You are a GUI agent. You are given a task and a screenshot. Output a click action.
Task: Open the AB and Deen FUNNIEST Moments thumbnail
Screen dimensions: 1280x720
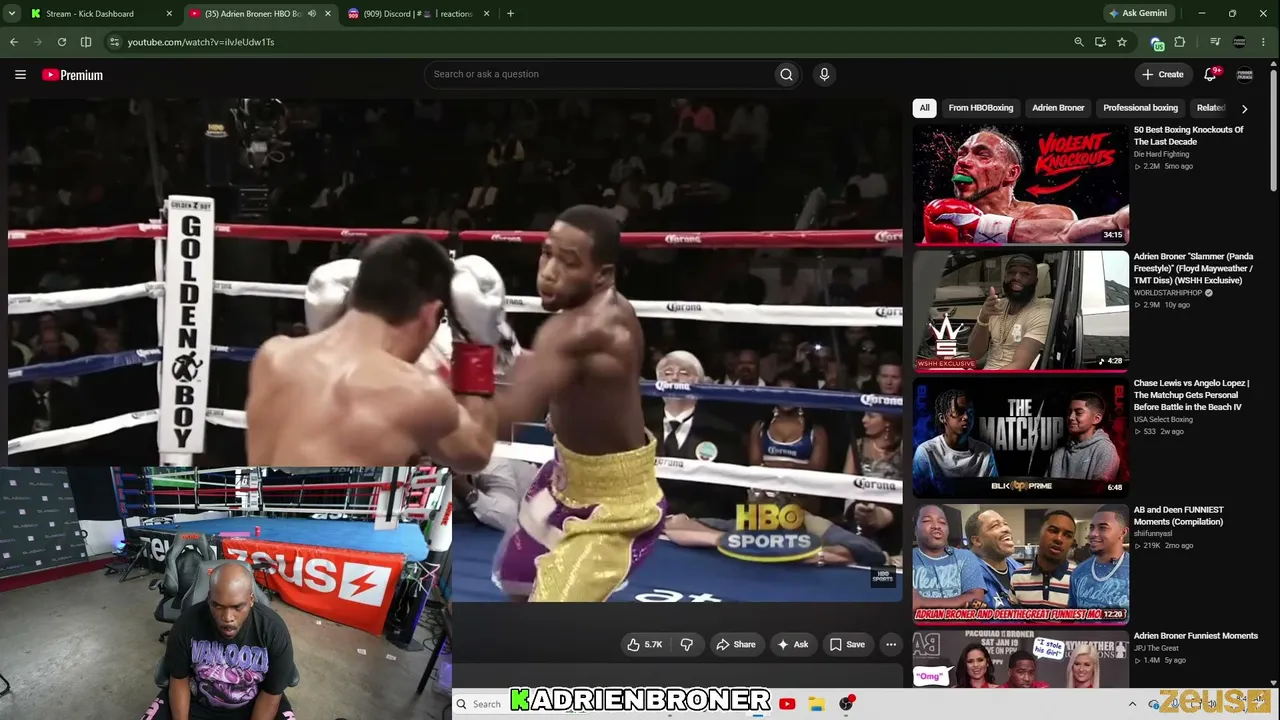point(1020,564)
